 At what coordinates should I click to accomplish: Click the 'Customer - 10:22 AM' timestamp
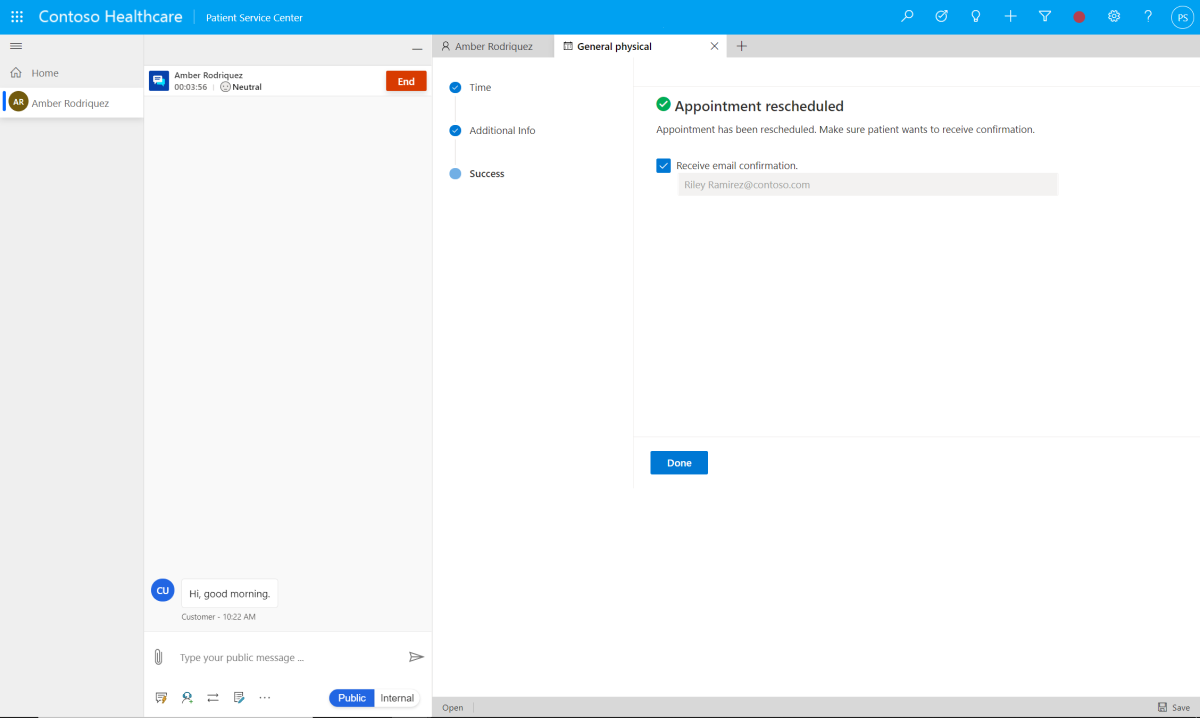(218, 617)
